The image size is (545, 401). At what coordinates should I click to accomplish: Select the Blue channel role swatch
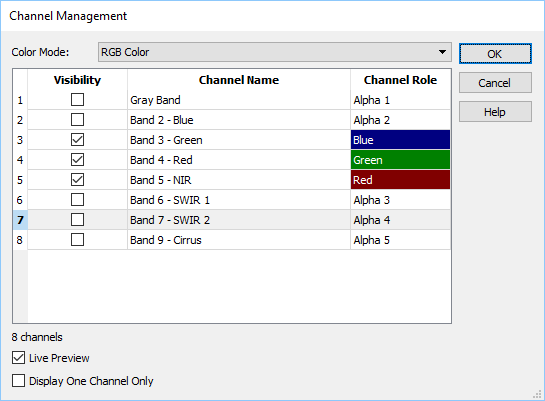[x=400, y=140]
